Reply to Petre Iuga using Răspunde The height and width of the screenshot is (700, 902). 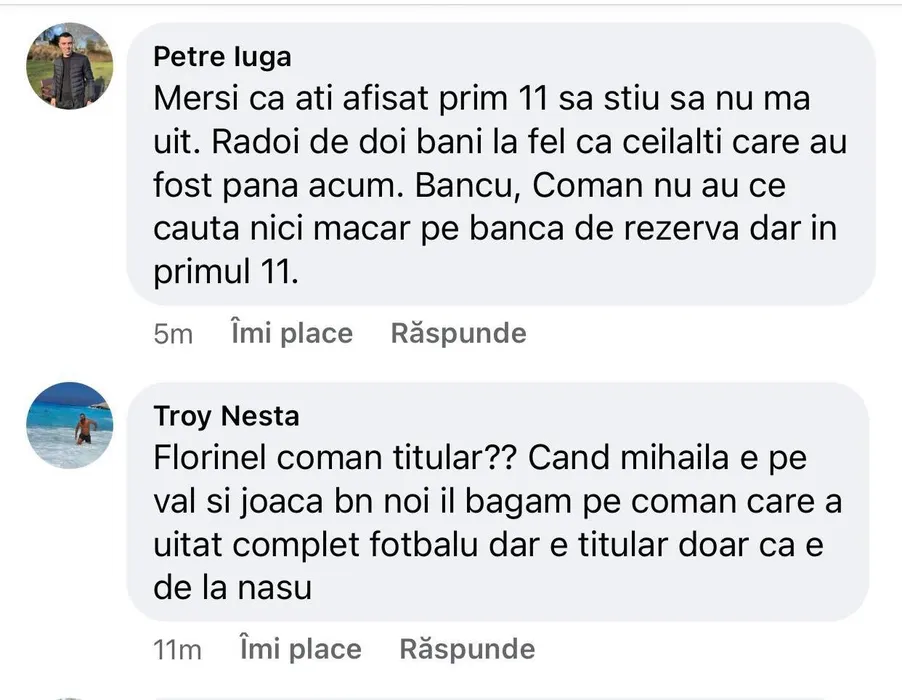click(x=458, y=333)
